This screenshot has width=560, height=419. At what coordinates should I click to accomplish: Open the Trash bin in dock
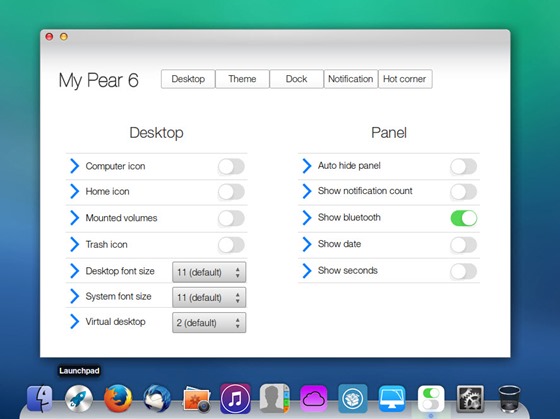click(x=509, y=399)
